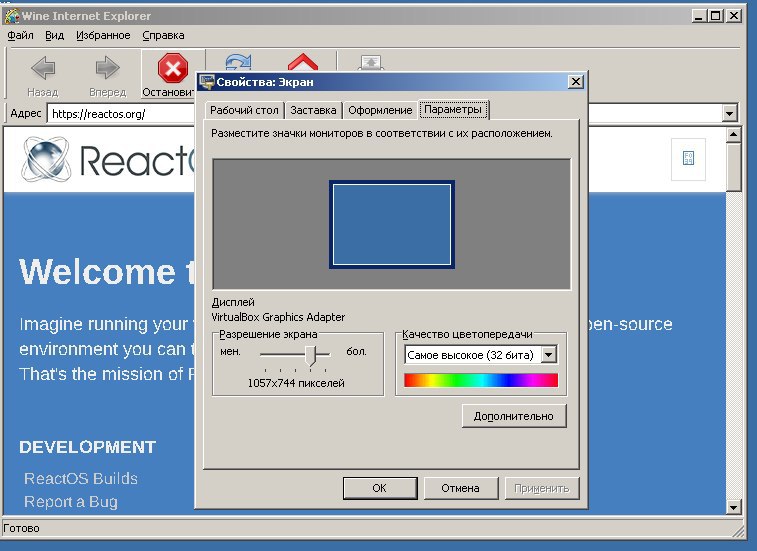Switch to the Оформление tab
This screenshot has height=551, width=757.
click(x=380, y=110)
